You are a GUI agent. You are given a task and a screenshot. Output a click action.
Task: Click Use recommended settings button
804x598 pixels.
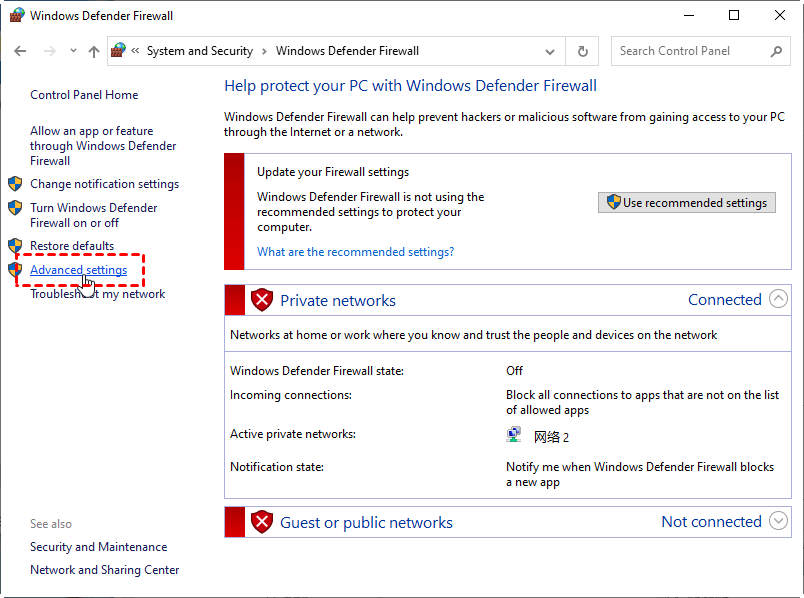point(686,202)
